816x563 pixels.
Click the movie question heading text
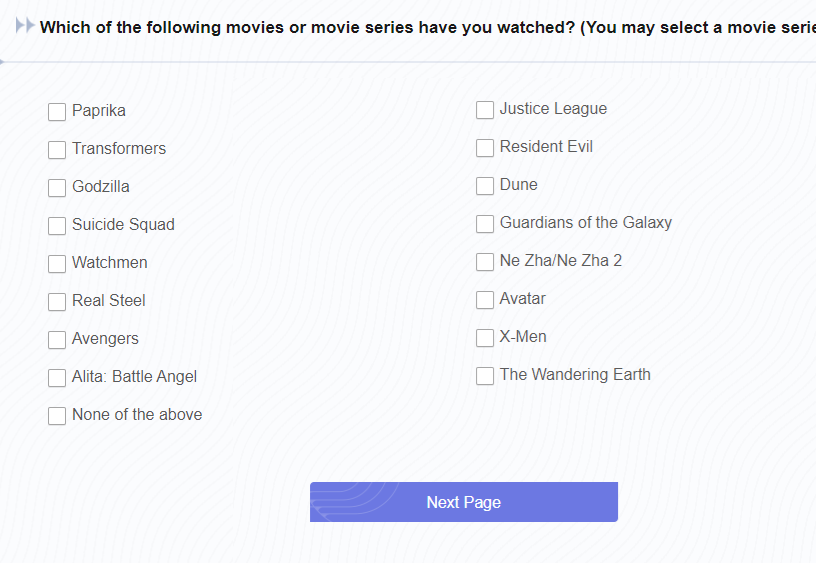[x=428, y=27]
